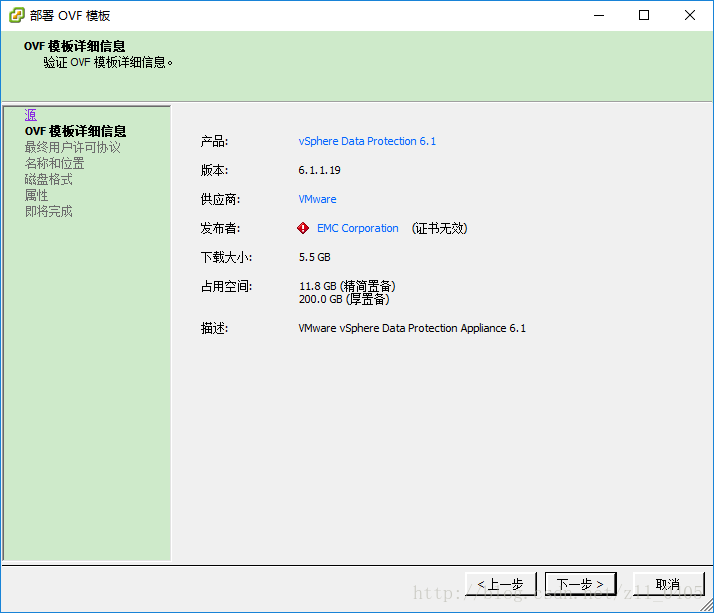Select 磁盘格式 step in sidebar
The width and height of the screenshot is (714, 613).
pos(48,179)
